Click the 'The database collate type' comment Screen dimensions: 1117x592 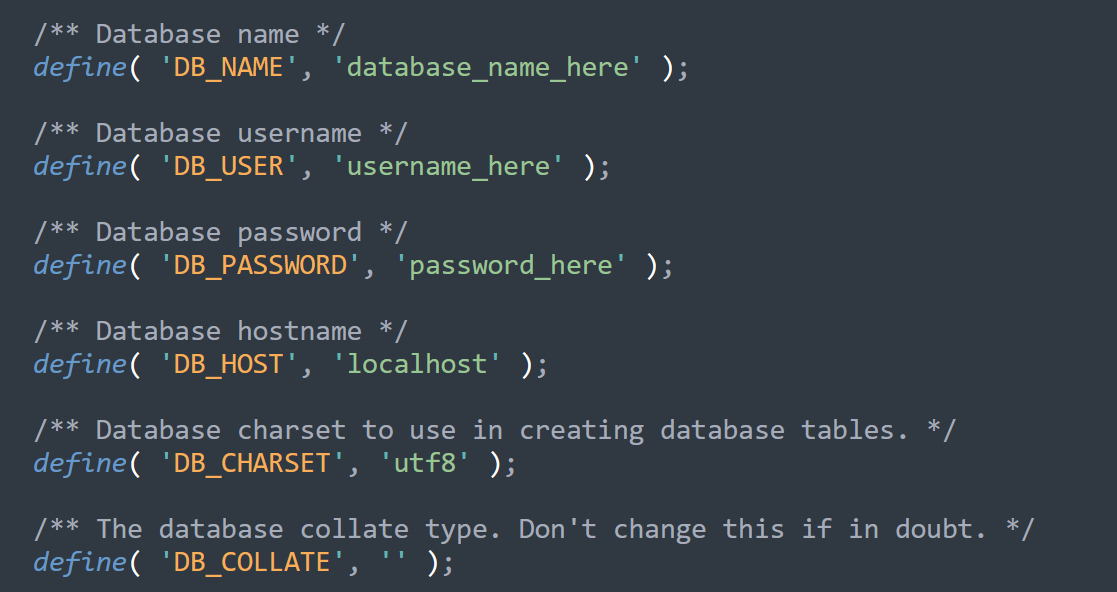coord(533,529)
